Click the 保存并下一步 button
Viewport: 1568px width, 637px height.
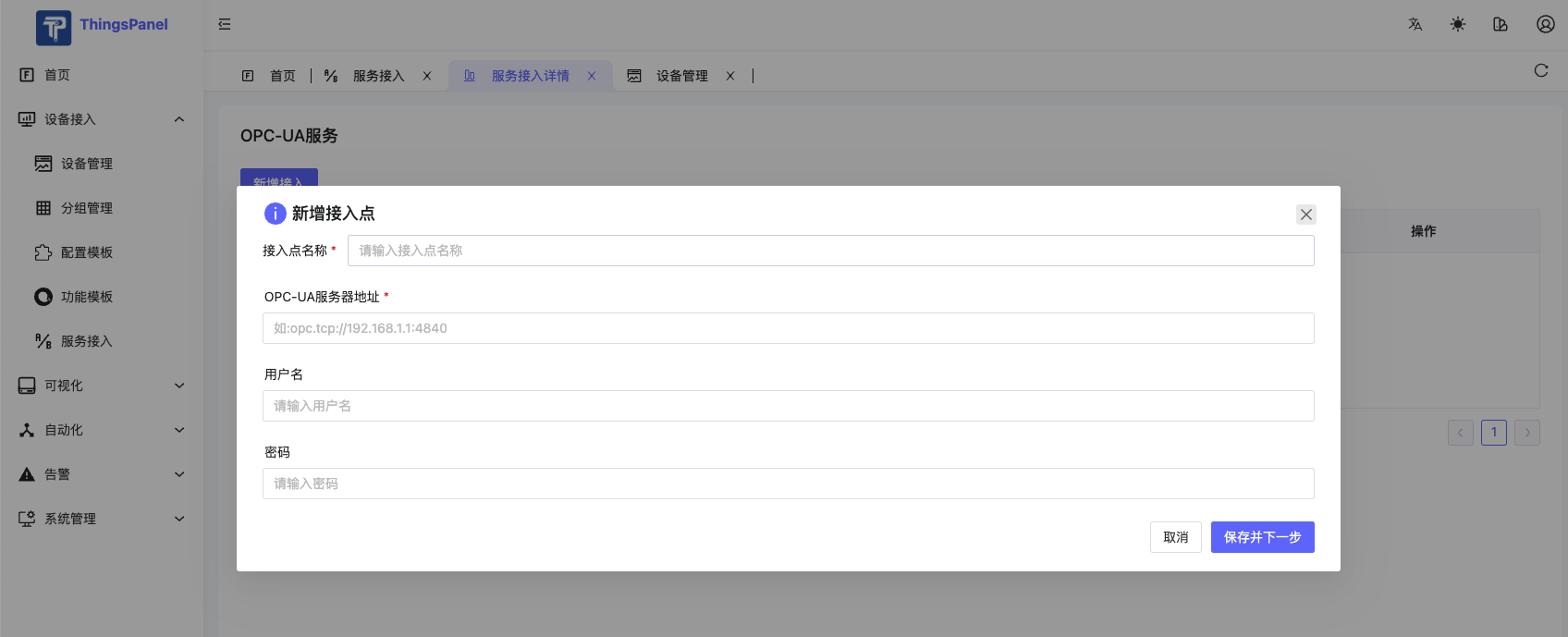pyautogui.click(x=1262, y=537)
